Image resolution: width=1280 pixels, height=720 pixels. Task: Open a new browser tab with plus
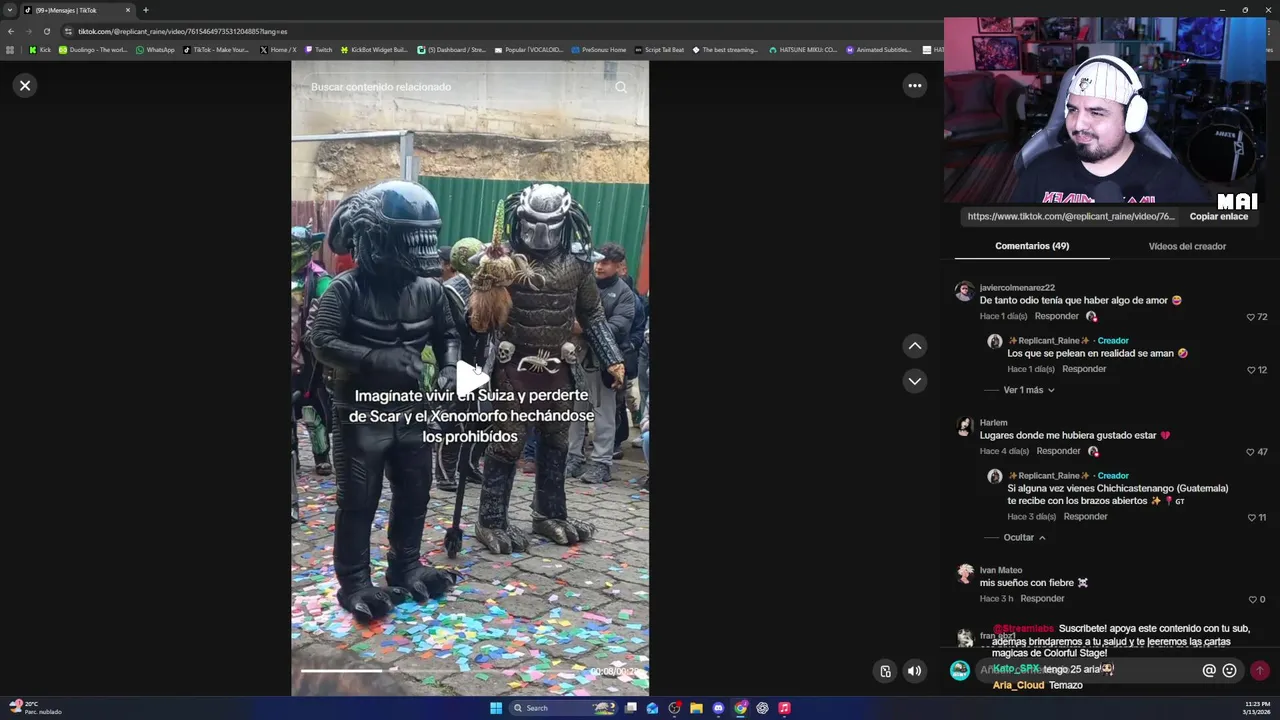145,10
